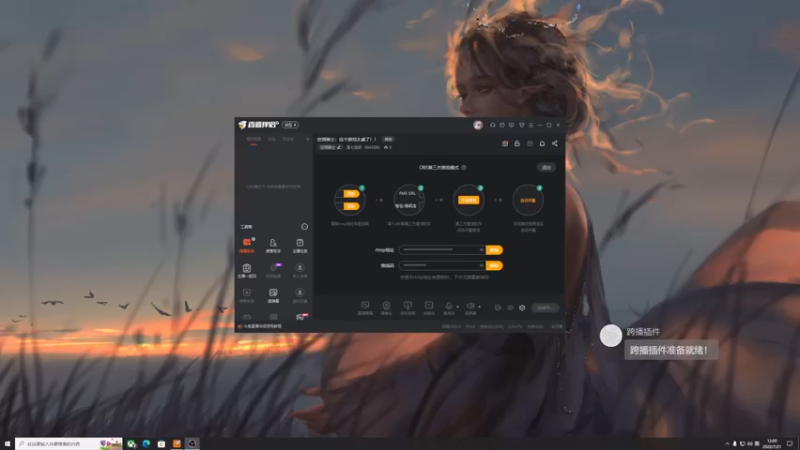Open the multi-person link tool in toolbox
This screenshot has height=450, width=800.
[x=300, y=270]
